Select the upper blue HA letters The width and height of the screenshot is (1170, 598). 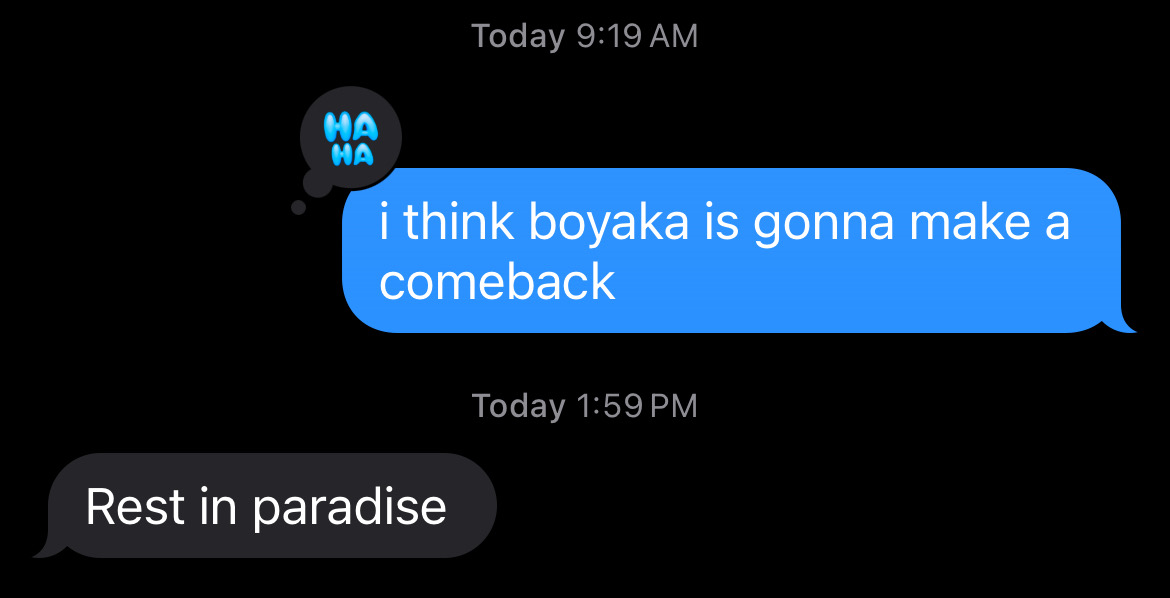click(x=351, y=129)
